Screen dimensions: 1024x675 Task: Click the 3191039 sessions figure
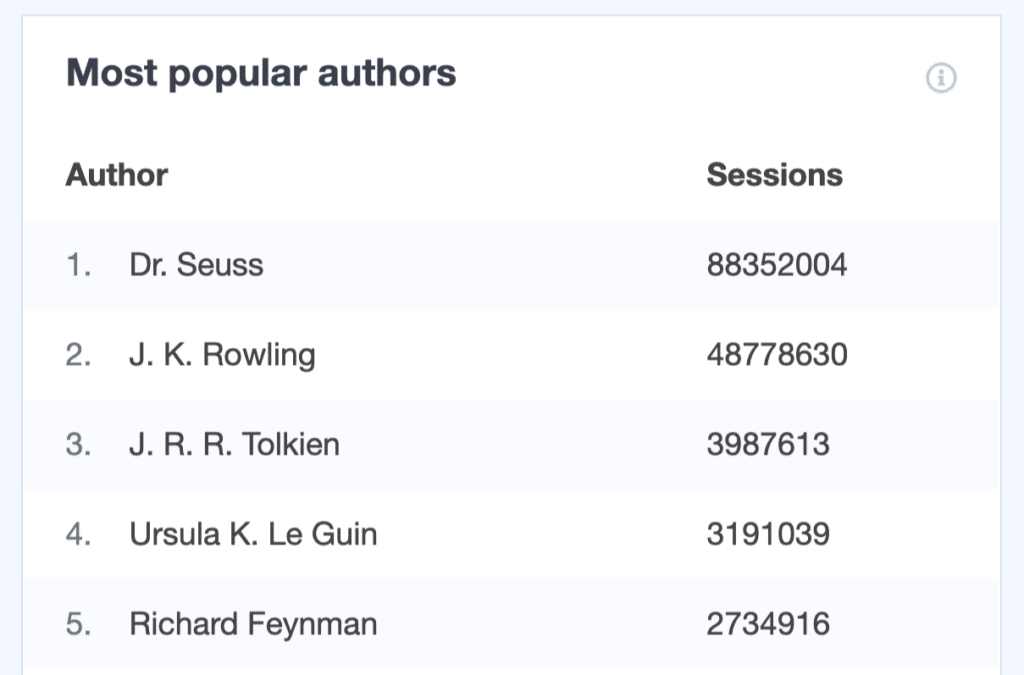tap(768, 534)
